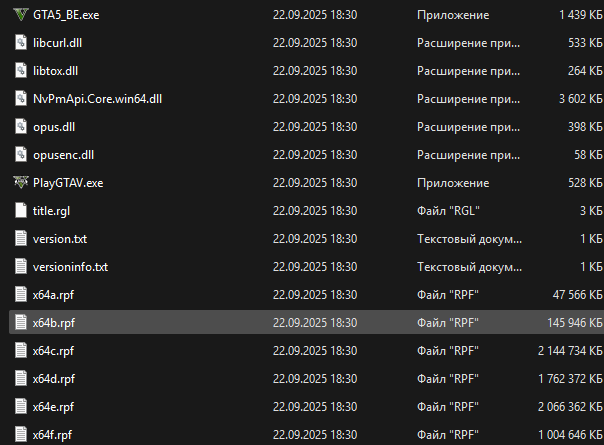Image resolution: width=604 pixels, height=445 pixels.
Task: Click the versioninfo.txt file name
Action: click(70, 267)
